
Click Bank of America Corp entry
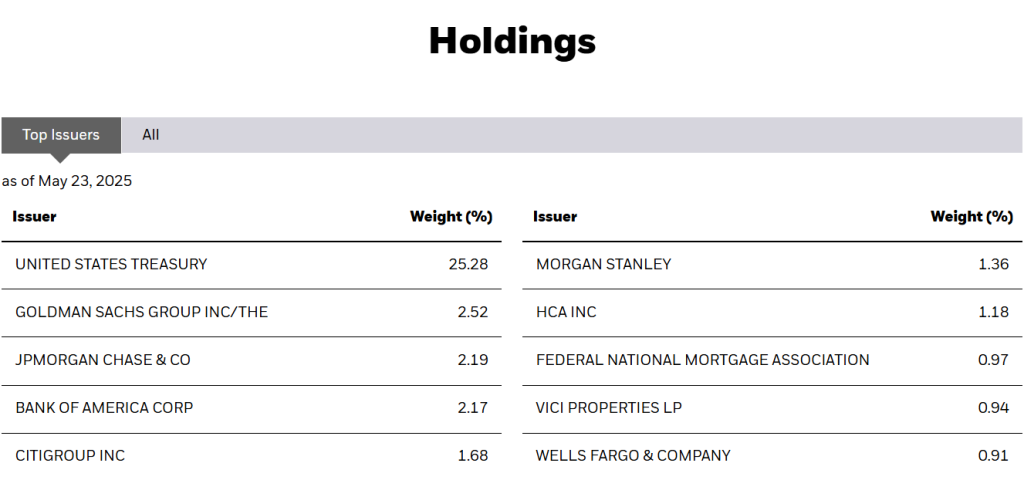(x=104, y=408)
